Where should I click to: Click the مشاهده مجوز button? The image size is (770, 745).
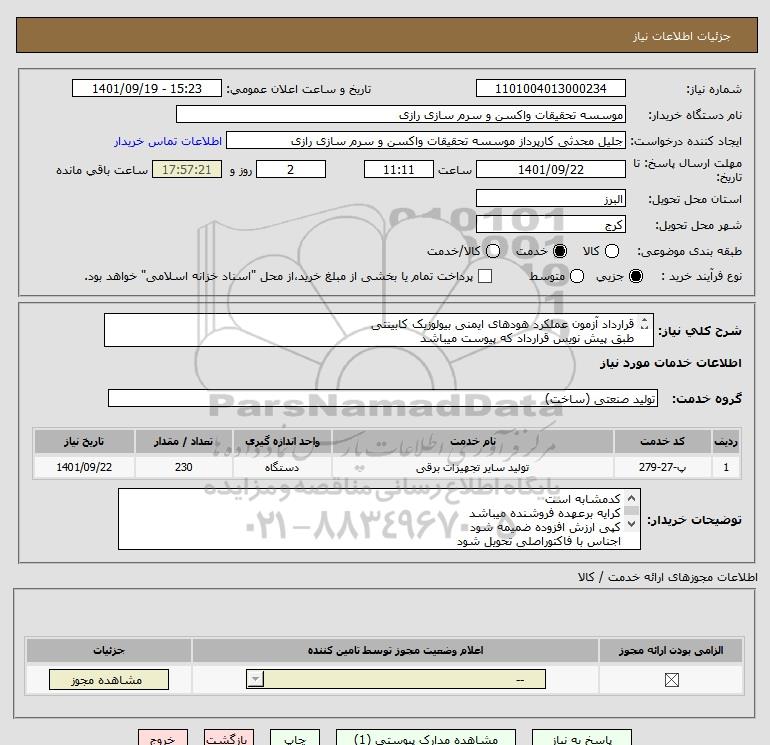click(x=109, y=680)
